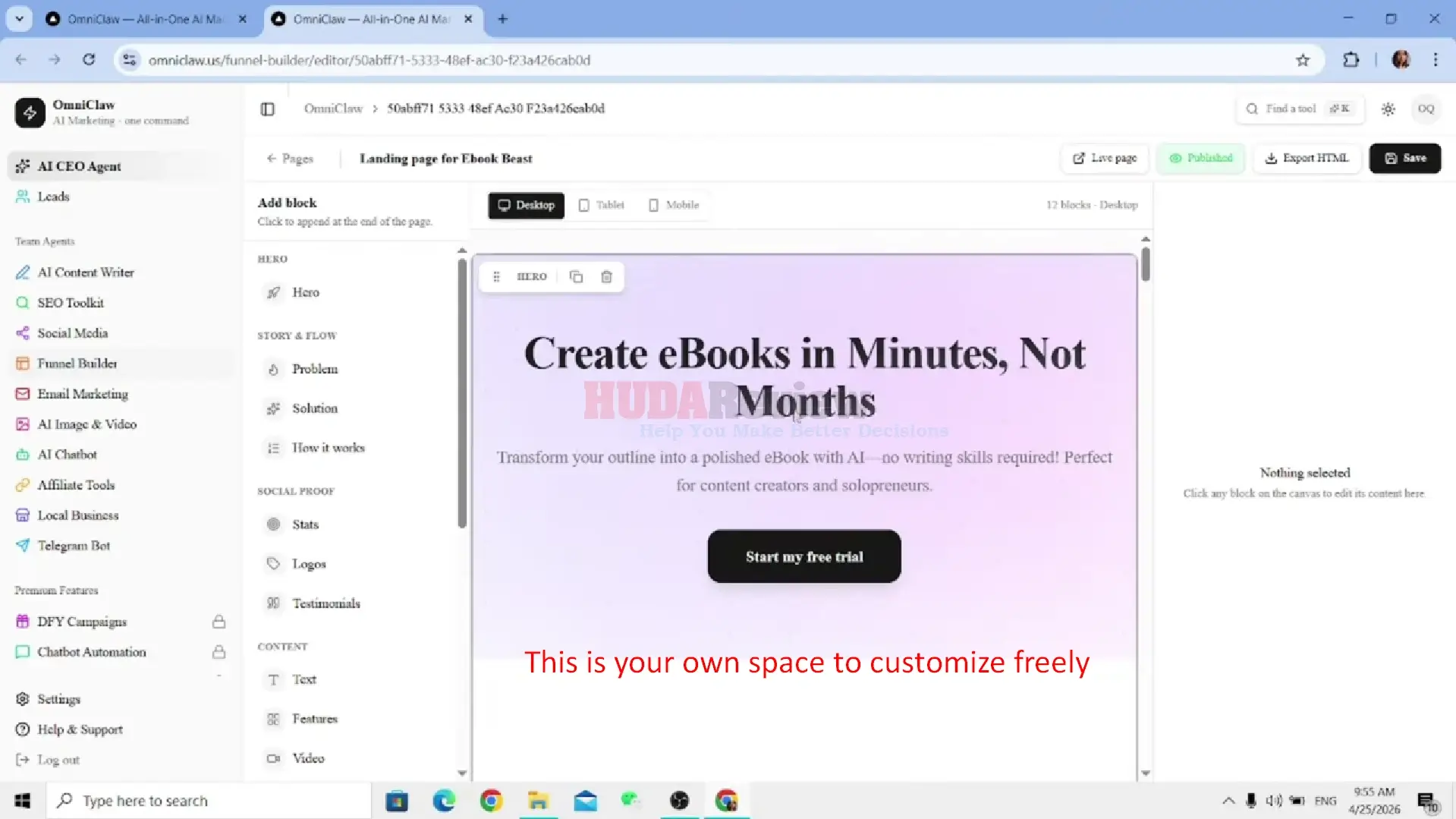
Task: Open the Live page link
Action: point(1105,158)
